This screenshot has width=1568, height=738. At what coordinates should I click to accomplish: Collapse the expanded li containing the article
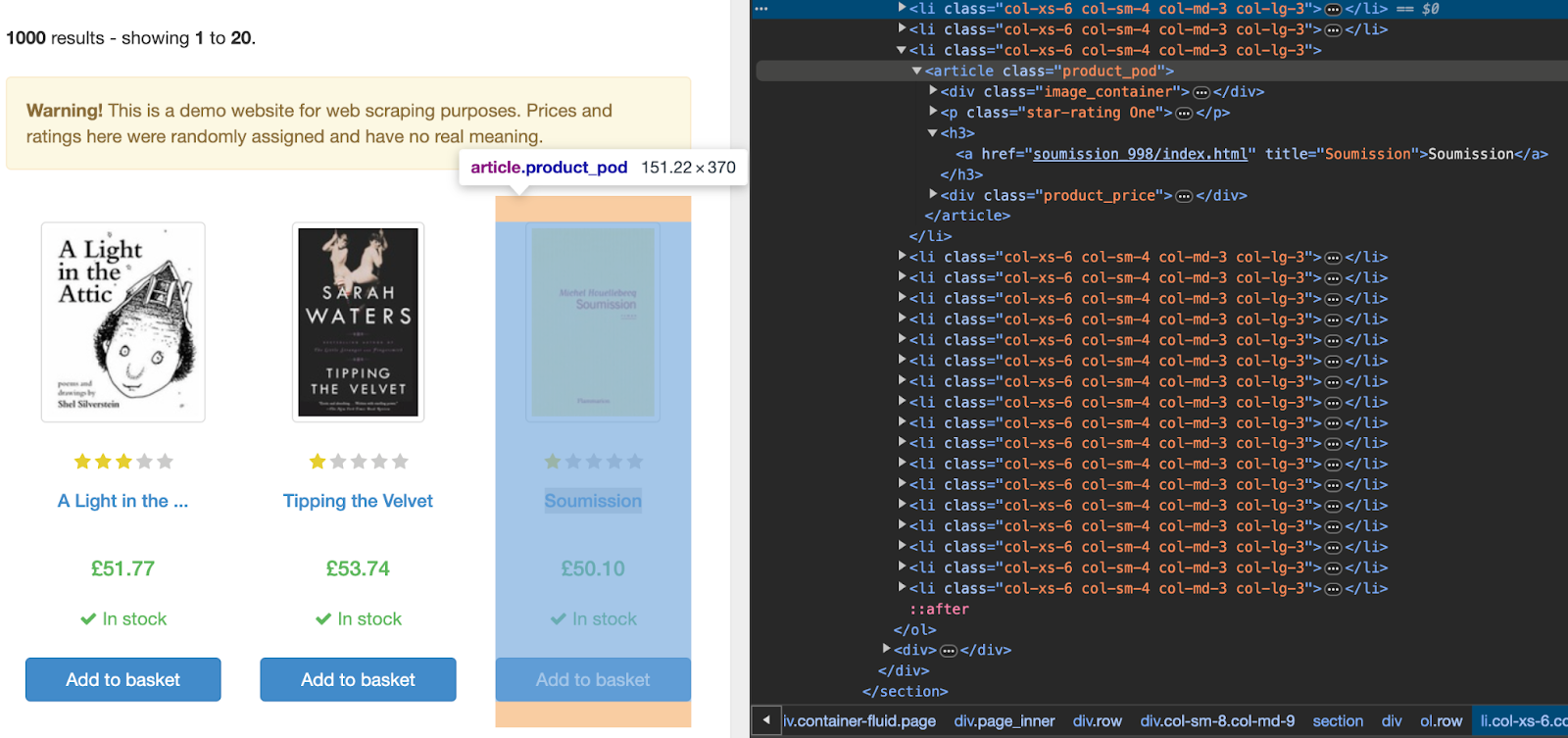tap(902, 50)
